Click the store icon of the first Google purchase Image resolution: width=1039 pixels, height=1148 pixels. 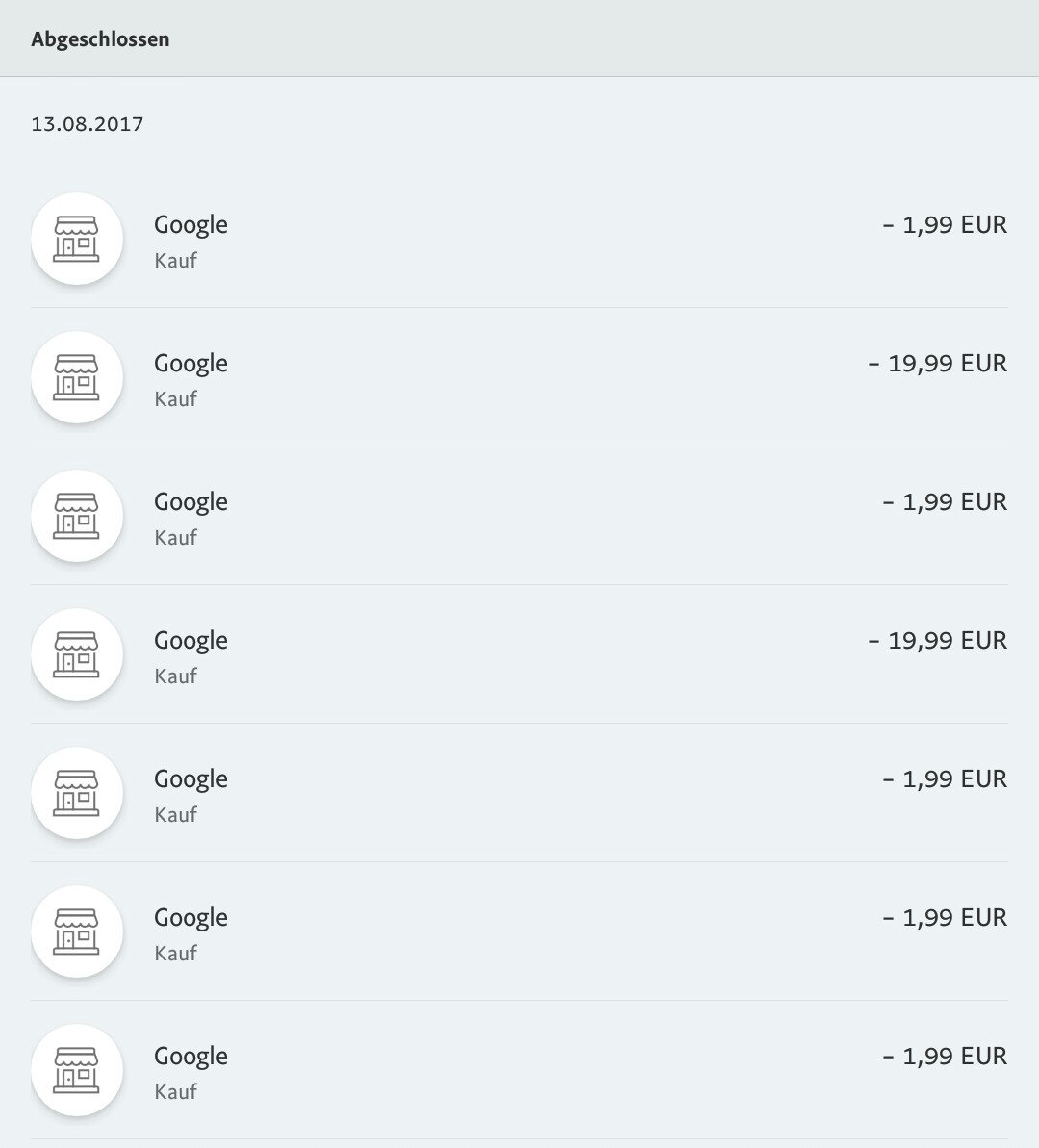click(77, 239)
